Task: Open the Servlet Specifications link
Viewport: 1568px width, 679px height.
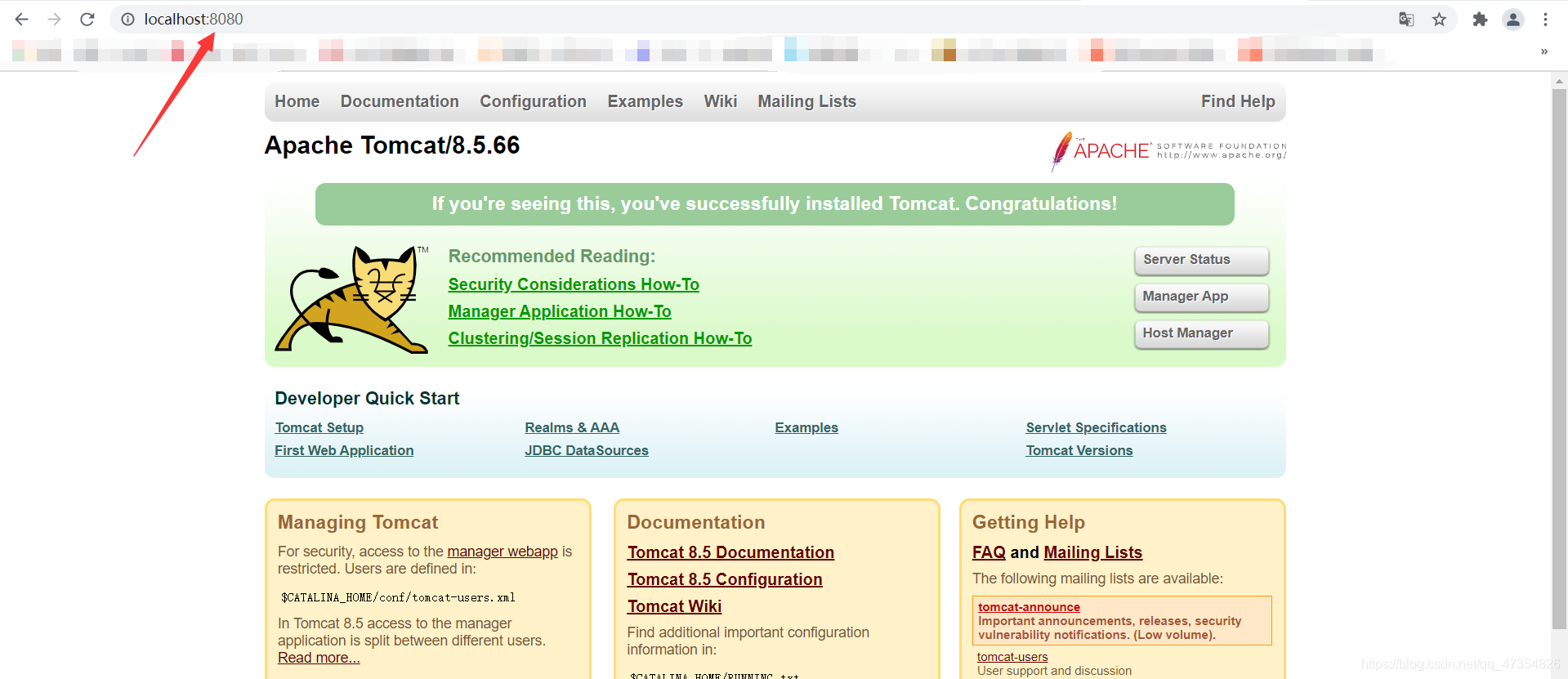Action: tap(1096, 427)
